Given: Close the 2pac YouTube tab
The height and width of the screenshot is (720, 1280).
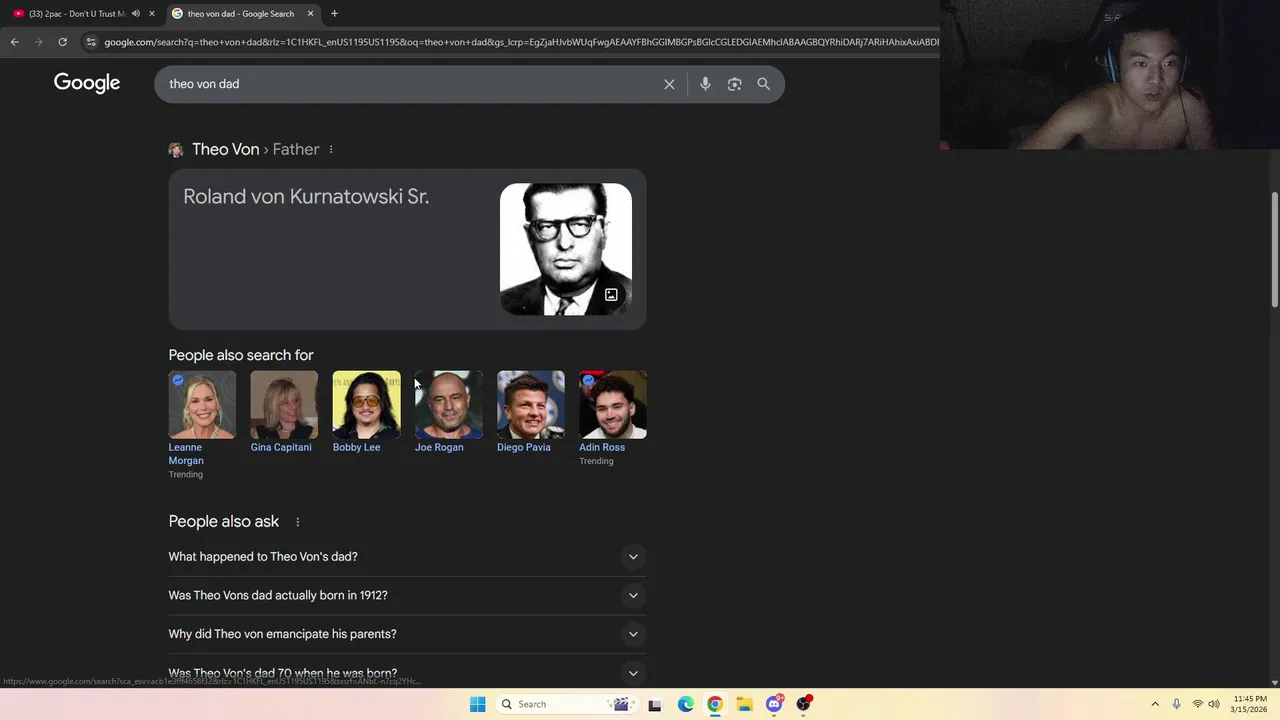Looking at the screenshot, I should click(152, 14).
